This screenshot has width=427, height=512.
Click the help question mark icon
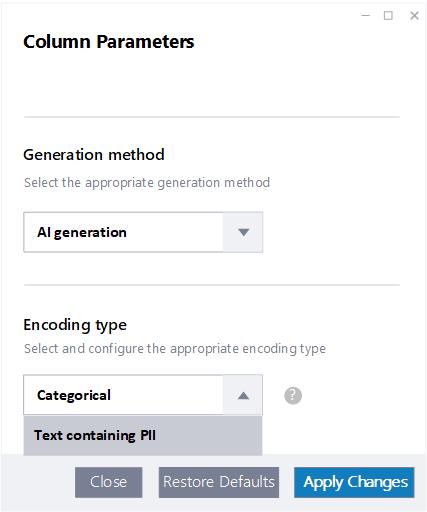click(x=293, y=396)
